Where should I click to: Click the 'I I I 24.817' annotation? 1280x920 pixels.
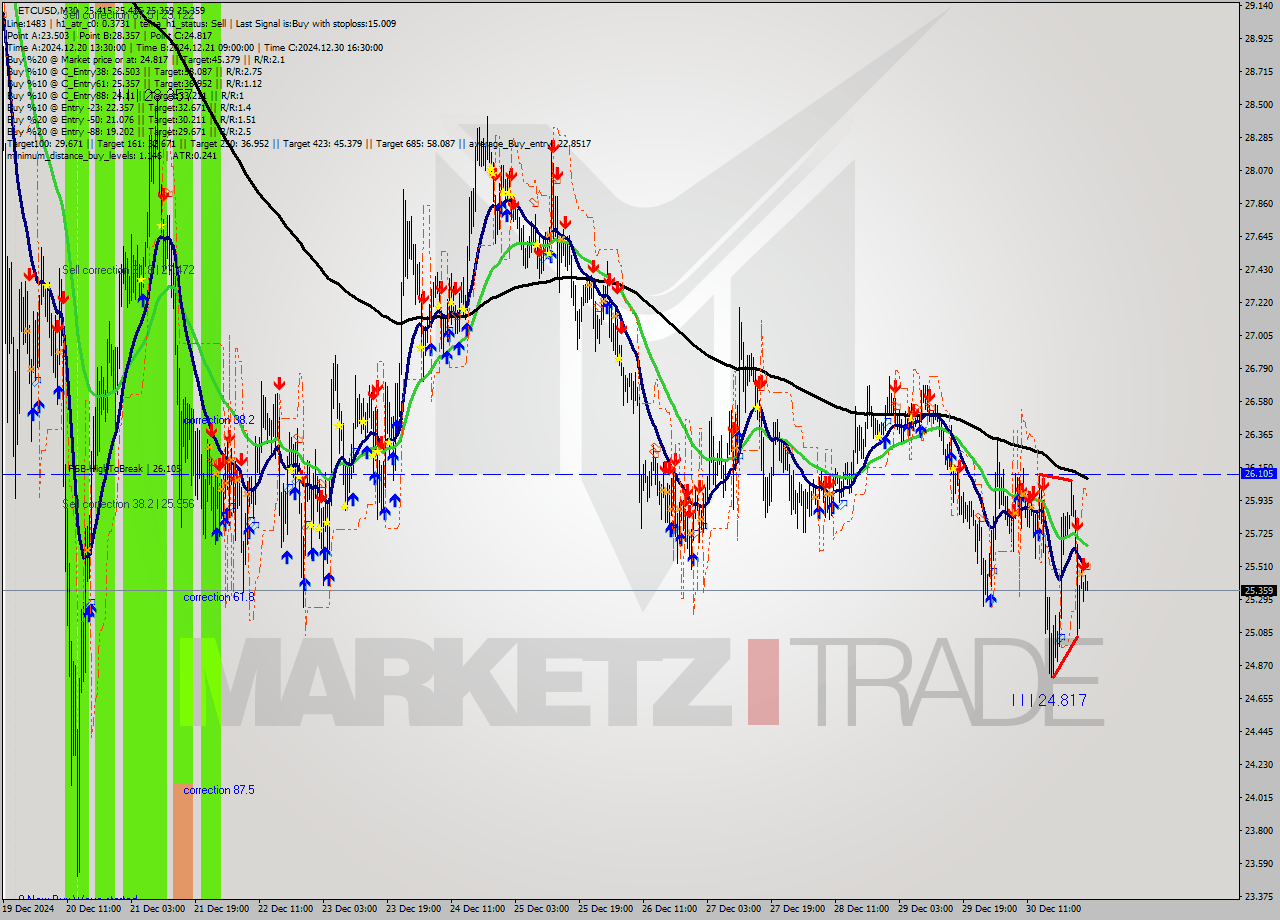(1048, 700)
